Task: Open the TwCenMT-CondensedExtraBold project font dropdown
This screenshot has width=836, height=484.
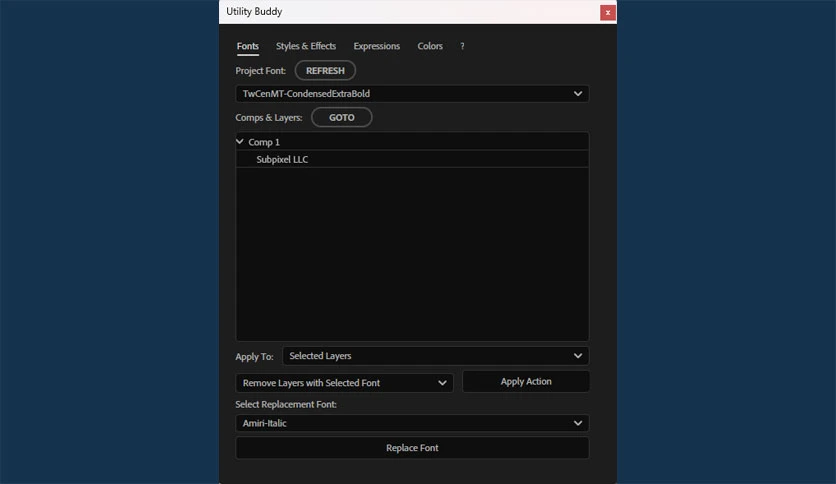Action: [412, 94]
